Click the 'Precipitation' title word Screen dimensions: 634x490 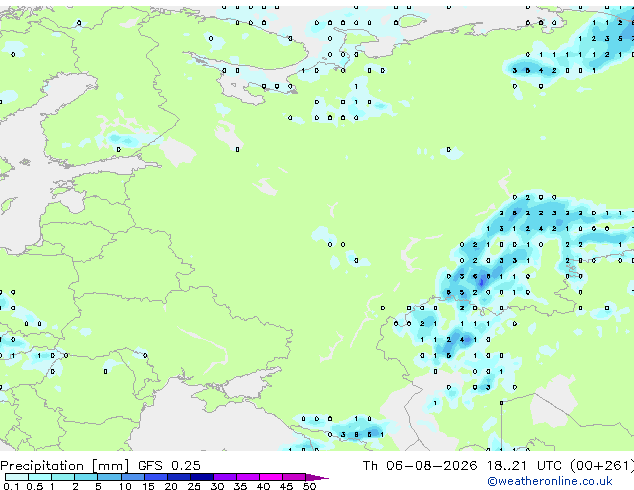tap(42, 466)
